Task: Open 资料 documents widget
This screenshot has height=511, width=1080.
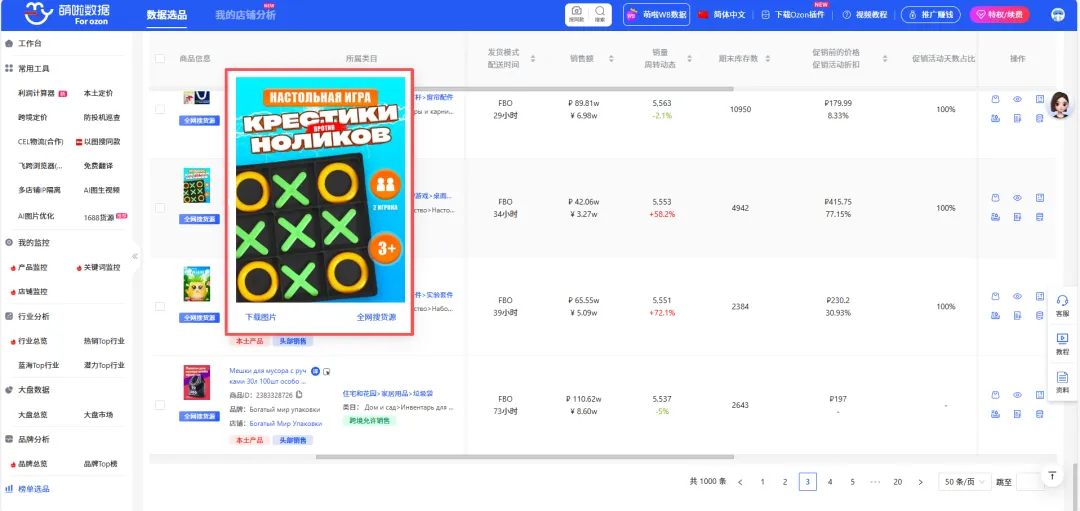Action: (1063, 382)
